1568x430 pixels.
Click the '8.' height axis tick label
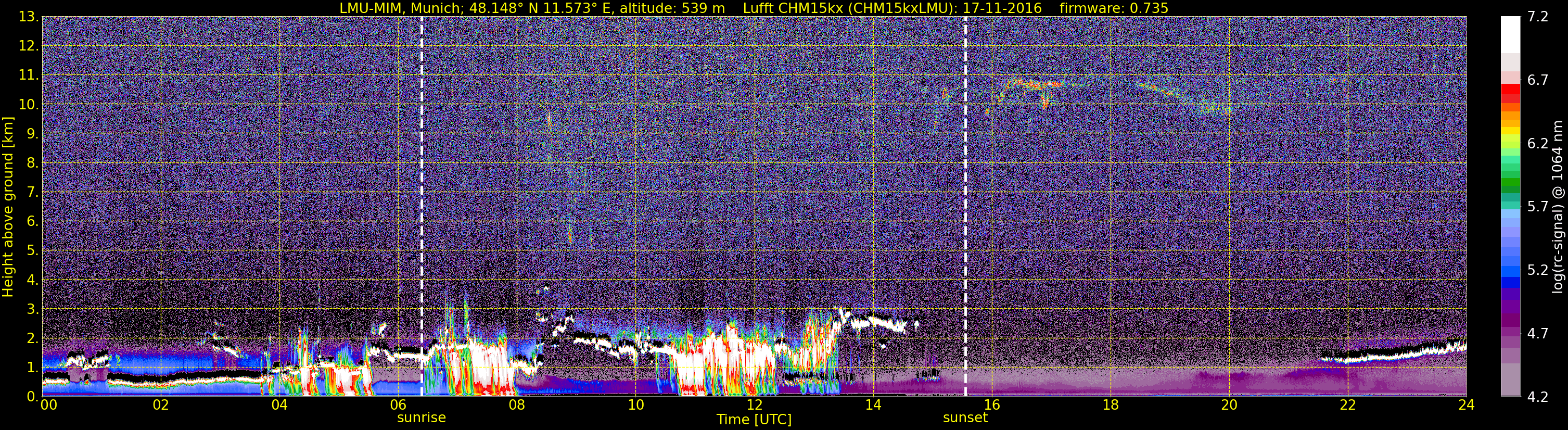tap(32, 162)
